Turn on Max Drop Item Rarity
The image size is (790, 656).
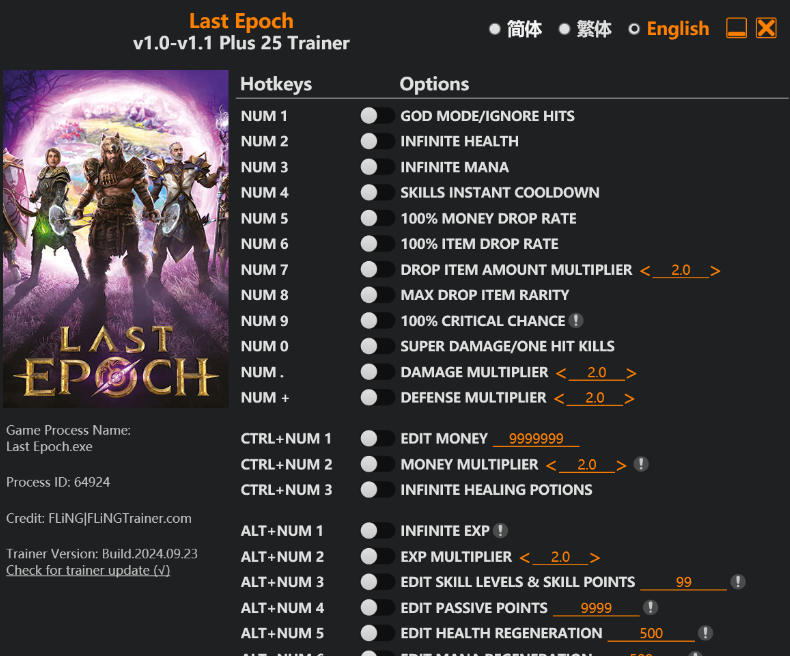[377, 295]
